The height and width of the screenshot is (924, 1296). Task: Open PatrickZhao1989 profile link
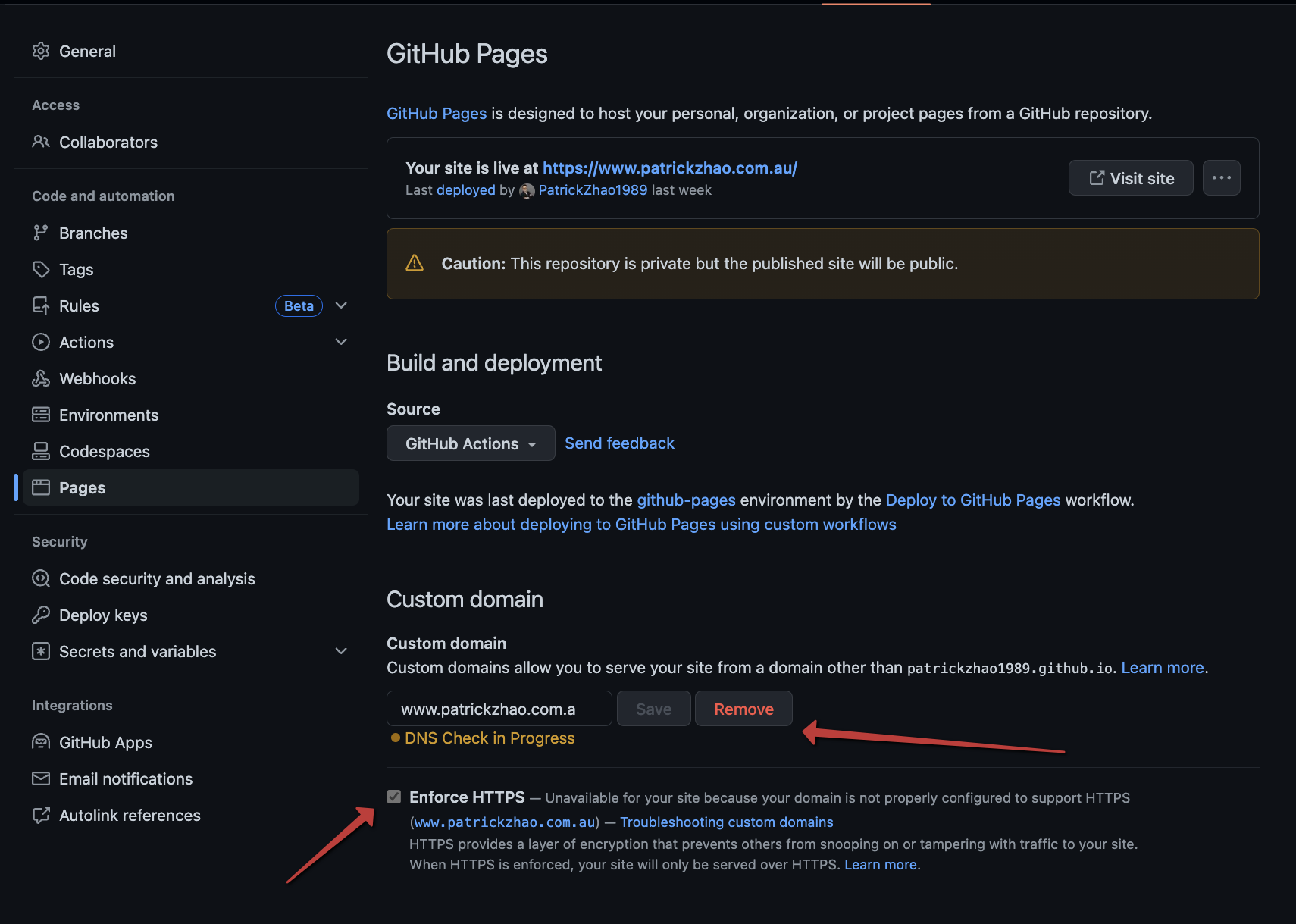click(x=593, y=190)
